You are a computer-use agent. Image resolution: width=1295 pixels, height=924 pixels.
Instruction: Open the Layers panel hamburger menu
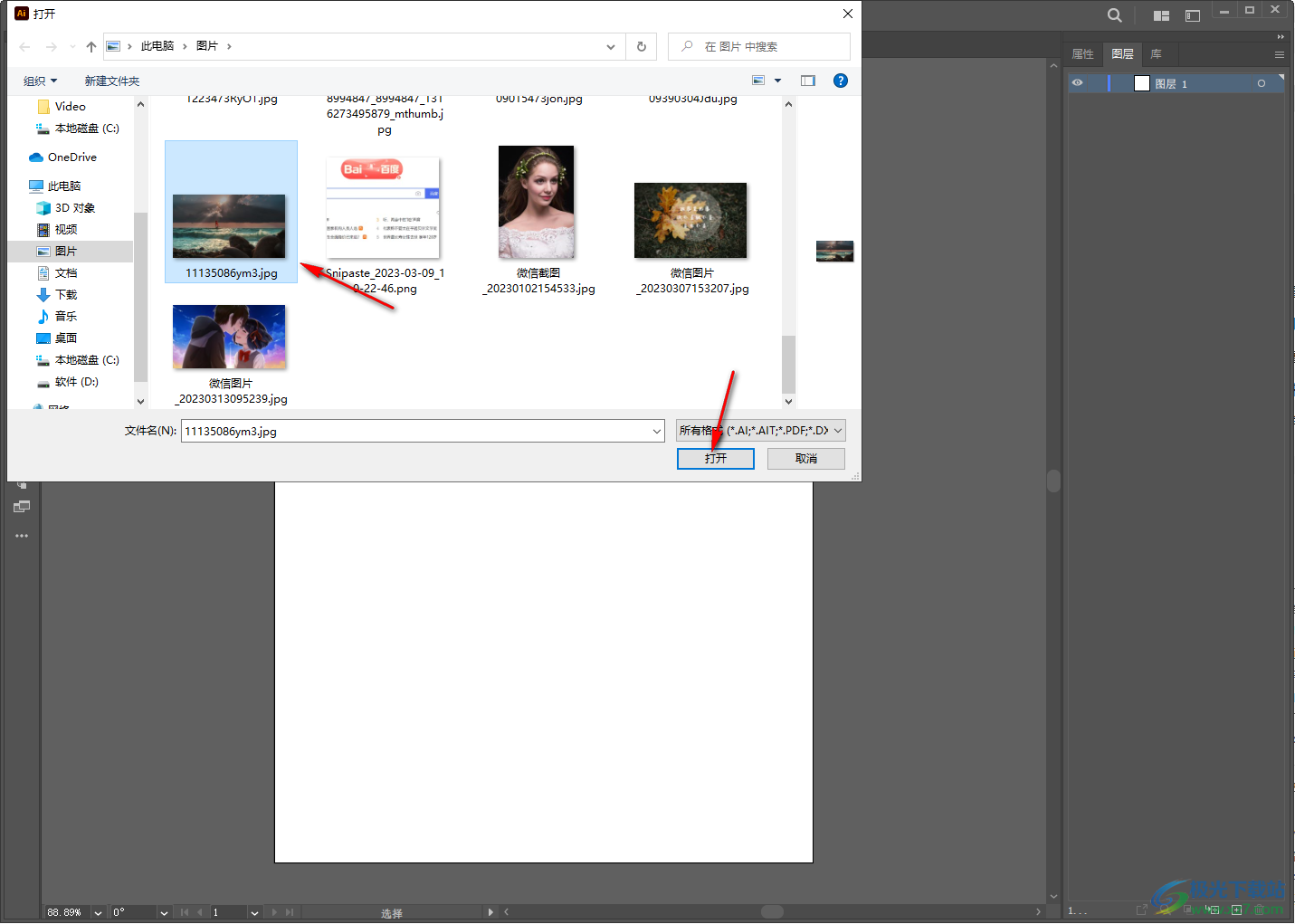pos(1280,54)
